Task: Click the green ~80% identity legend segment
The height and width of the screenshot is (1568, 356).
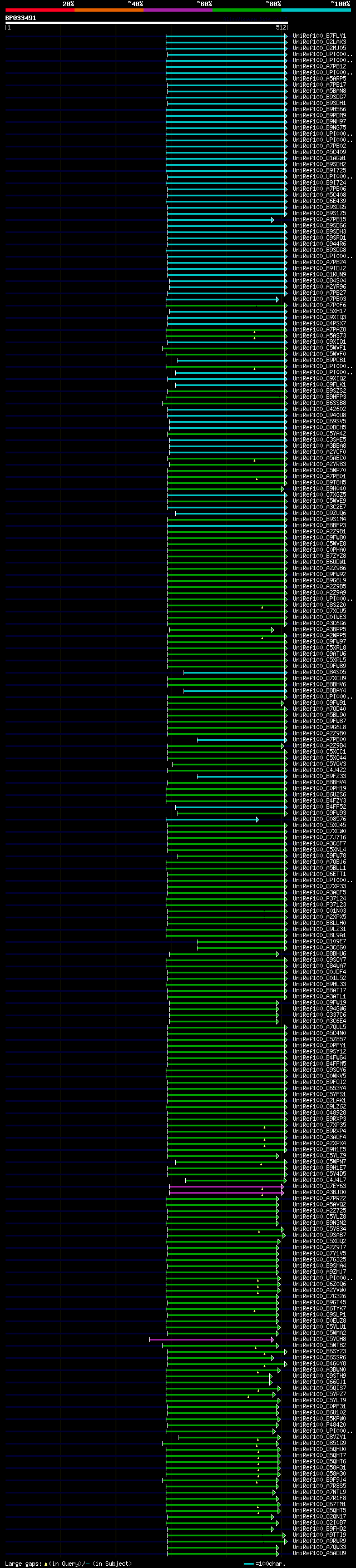Action: pos(247,10)
